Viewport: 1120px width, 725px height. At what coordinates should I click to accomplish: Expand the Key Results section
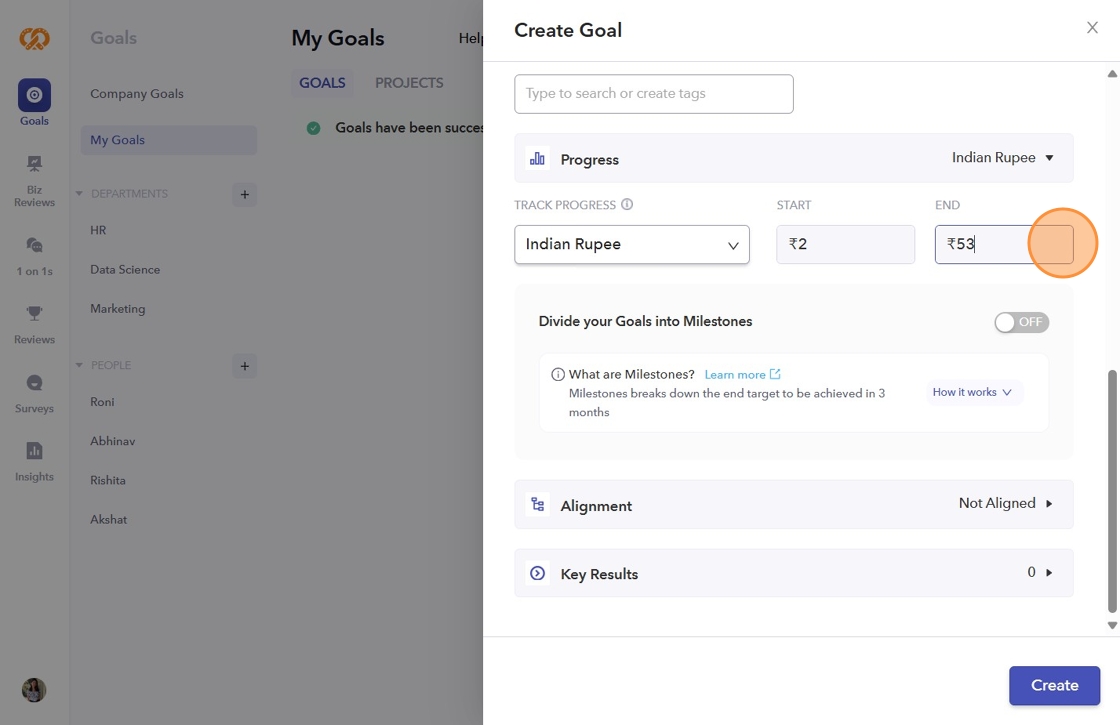793,573
